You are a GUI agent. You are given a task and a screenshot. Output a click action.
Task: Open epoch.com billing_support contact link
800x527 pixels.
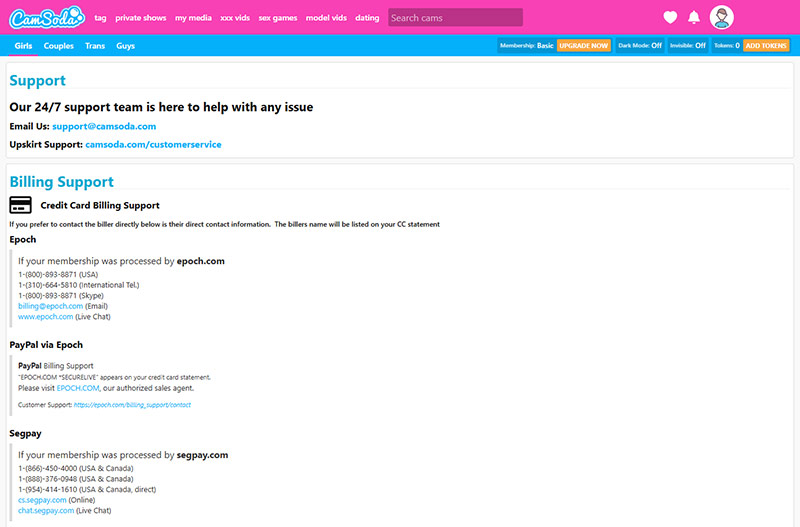coord(132,405)
